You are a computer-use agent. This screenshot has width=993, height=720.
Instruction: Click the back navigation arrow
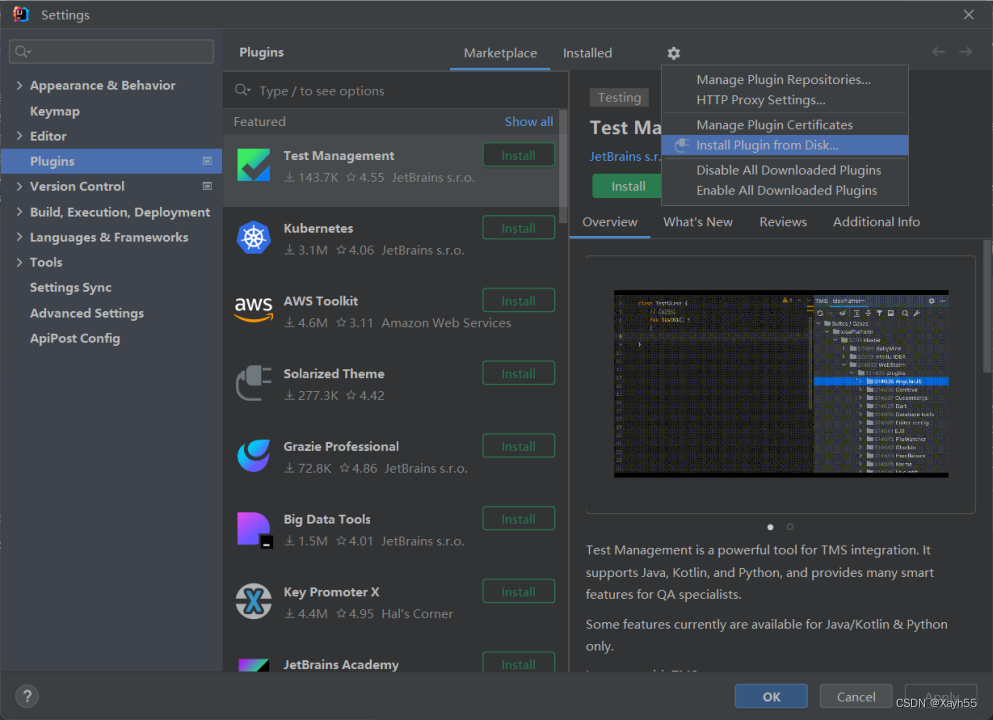click(x=938, y=52)
